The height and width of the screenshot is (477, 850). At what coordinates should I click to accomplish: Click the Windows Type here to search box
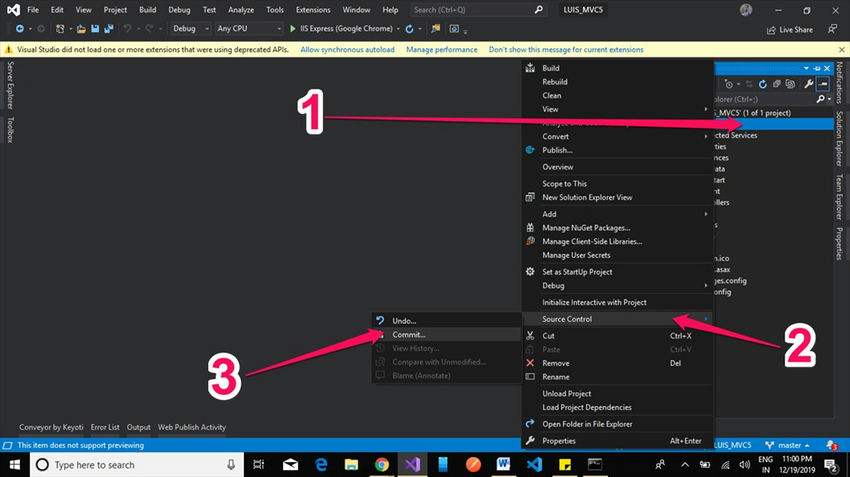[x=137, y=465]
